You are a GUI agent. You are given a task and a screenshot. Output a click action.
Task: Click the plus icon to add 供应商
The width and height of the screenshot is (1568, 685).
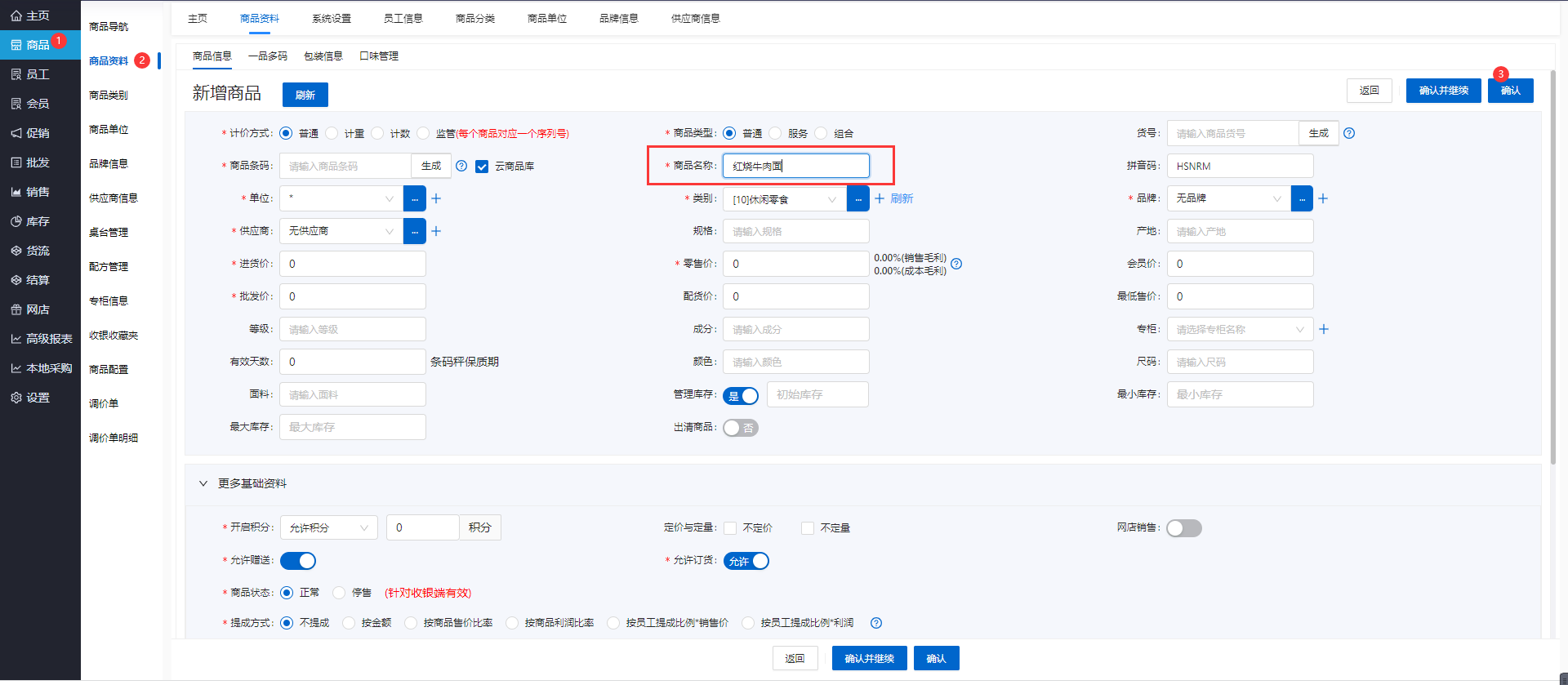tap(436, 231)
